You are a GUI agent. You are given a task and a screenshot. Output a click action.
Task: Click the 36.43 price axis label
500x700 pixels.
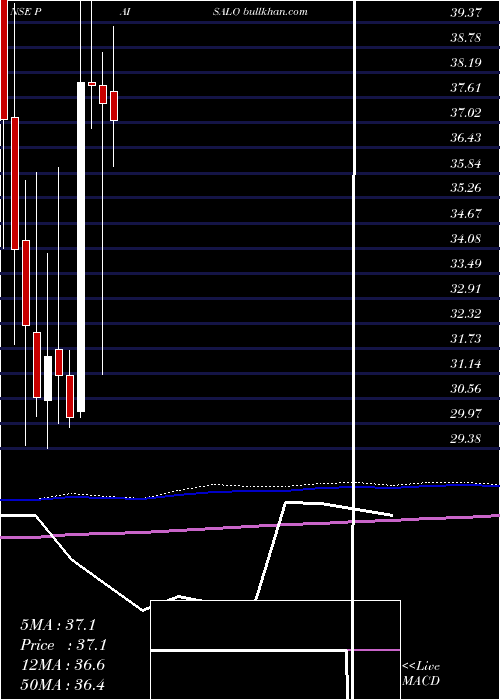(466, 138)
